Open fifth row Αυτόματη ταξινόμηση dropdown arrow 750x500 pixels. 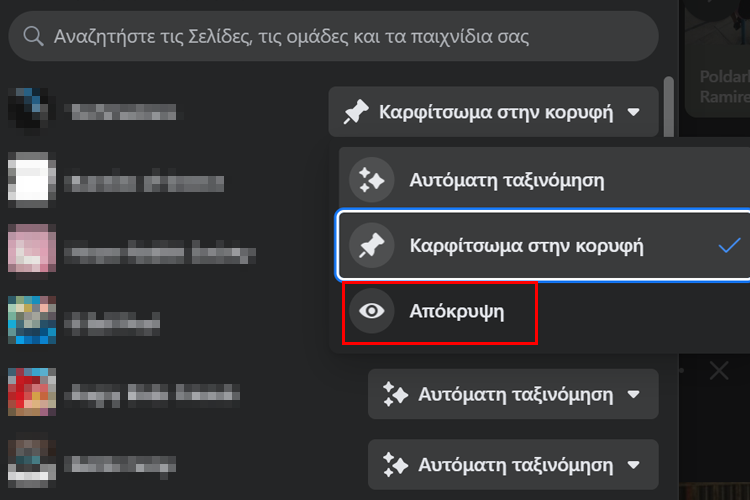point(634,394)
